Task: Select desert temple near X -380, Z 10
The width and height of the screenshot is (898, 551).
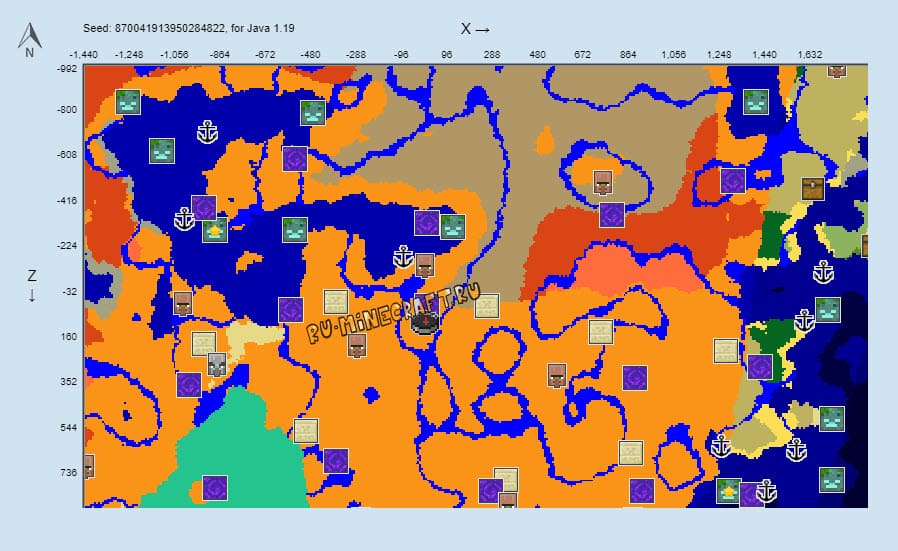Action: coord(336,302)
